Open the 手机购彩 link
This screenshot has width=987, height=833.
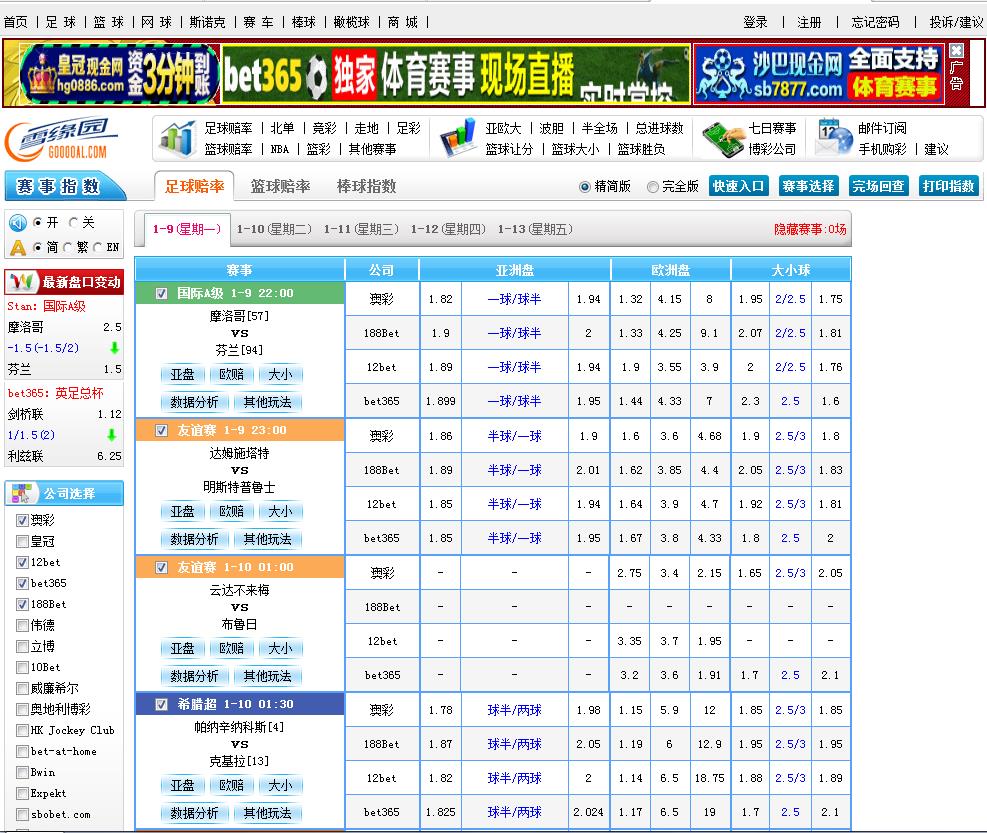883,149
